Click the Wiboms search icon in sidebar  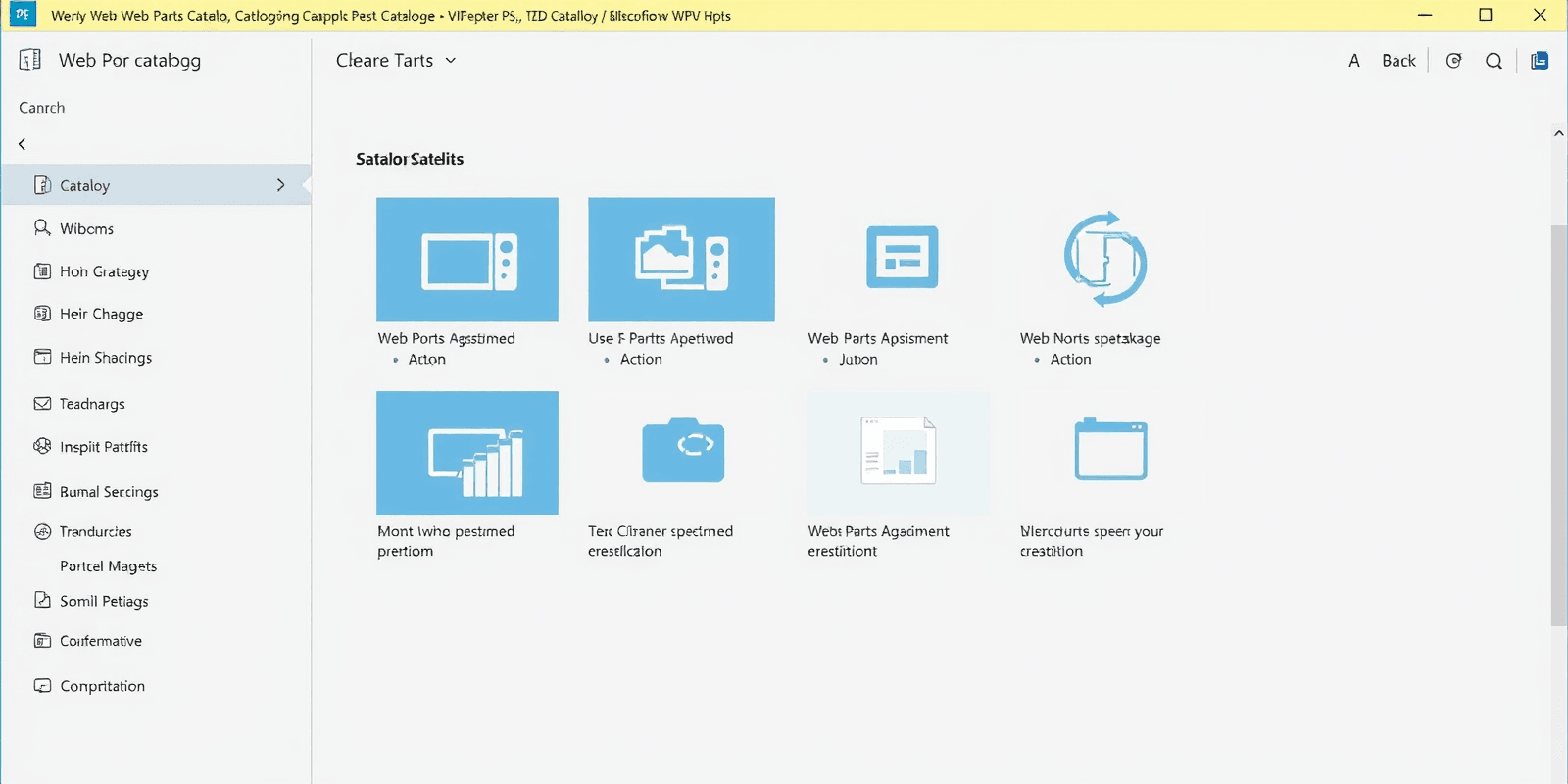pyautogui.click(x=42, y=227)
